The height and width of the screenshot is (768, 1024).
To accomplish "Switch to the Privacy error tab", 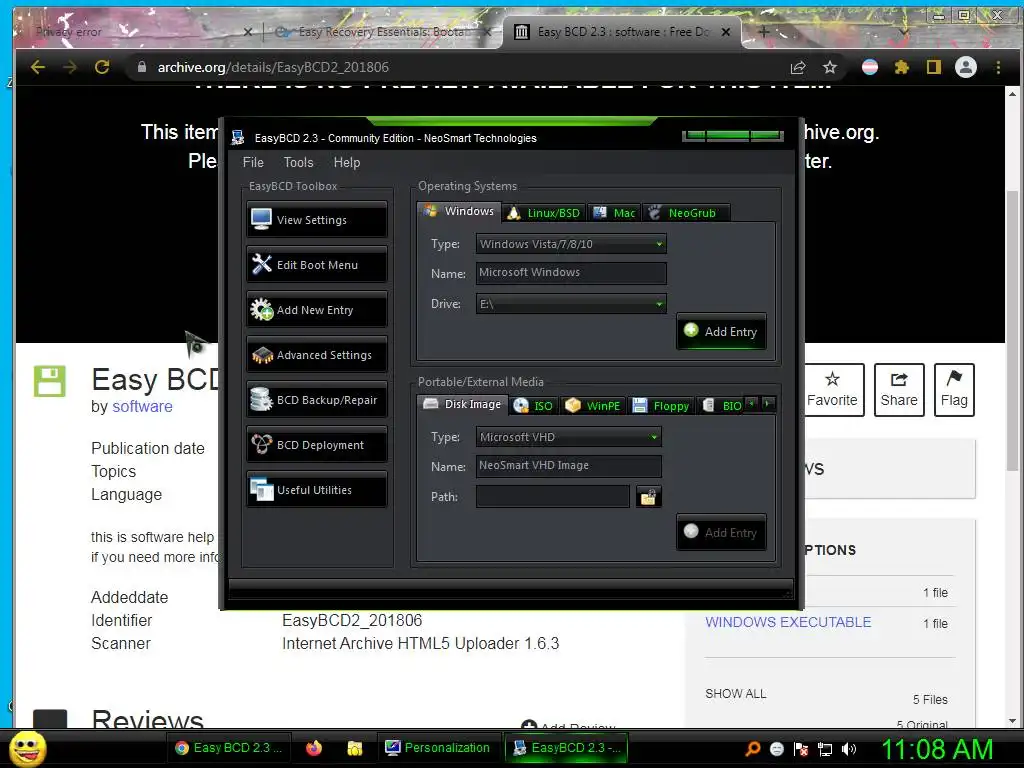I will (137, 31).
